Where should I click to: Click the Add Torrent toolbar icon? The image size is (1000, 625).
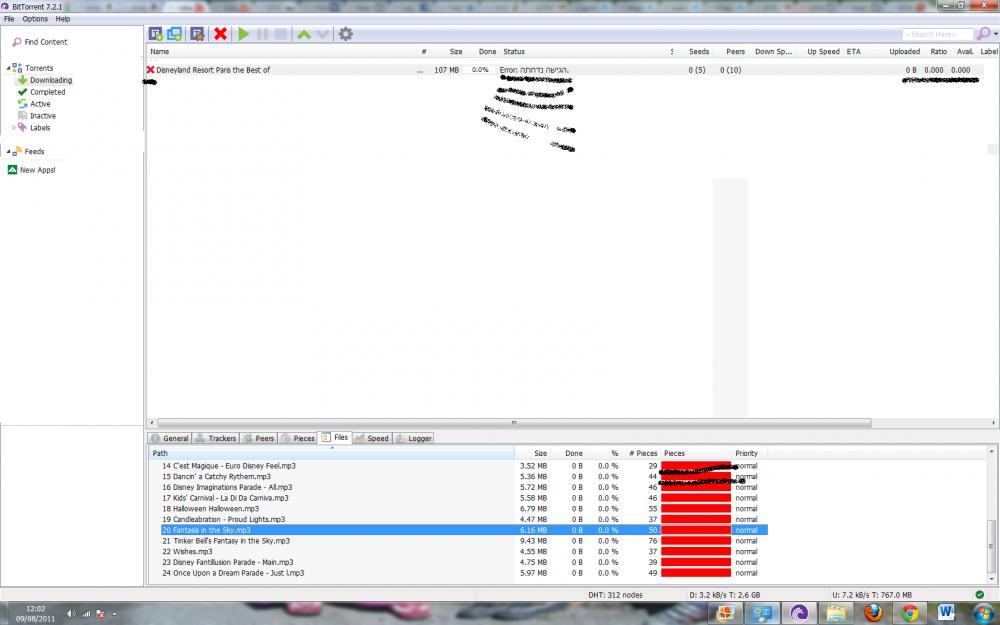click(x=156, y=34)
